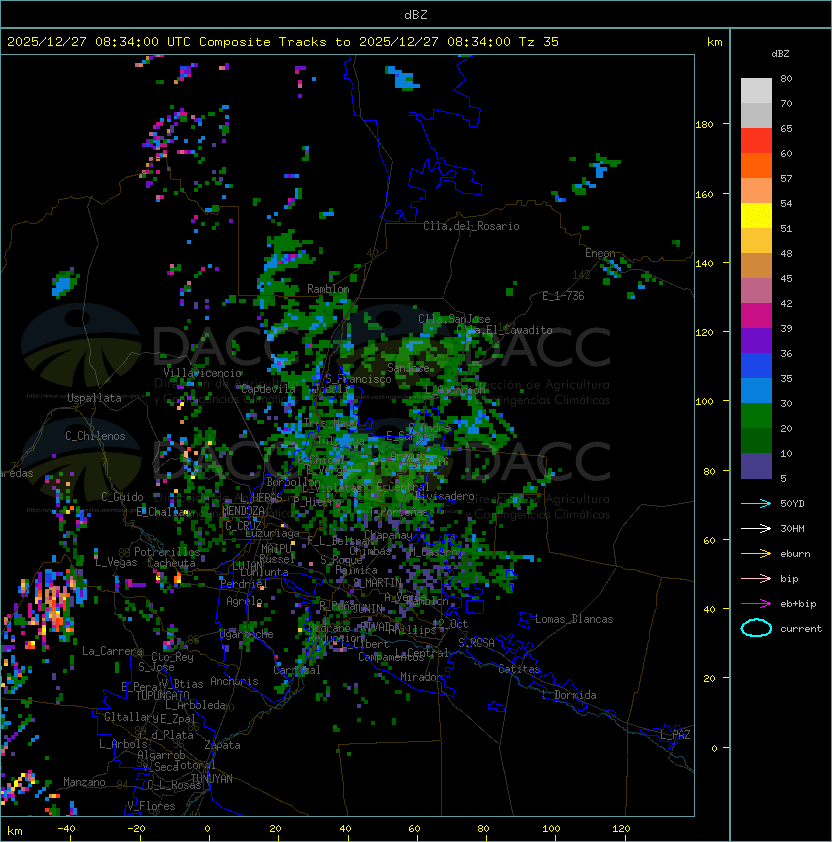This screenshot has width=832, height=842.
Task: Click the 'Mirador' place label
Action: click(x=422, y=677)
